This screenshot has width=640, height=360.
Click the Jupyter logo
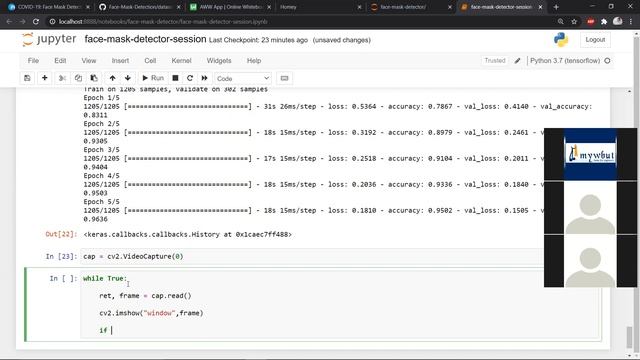(49, 39)
